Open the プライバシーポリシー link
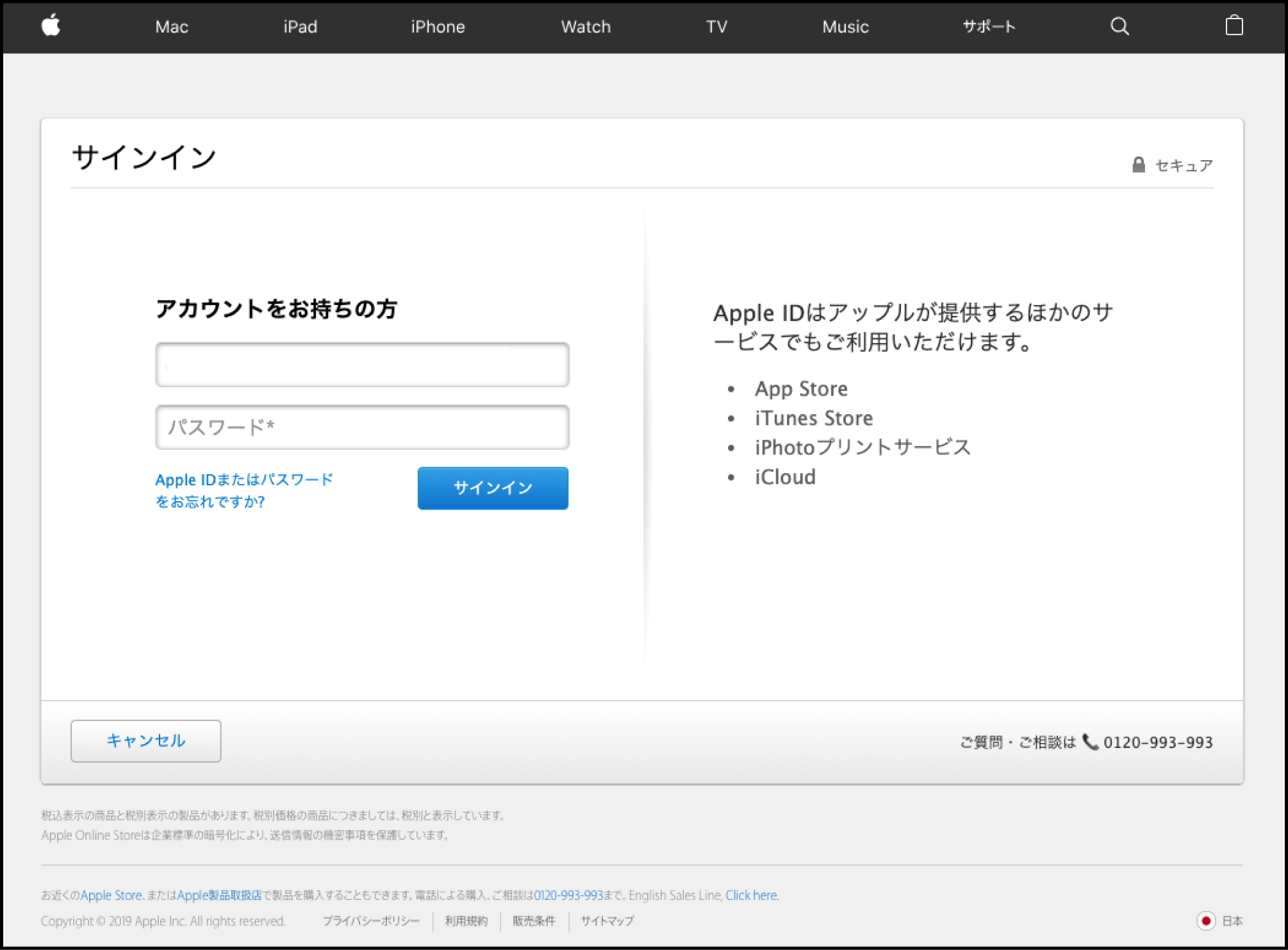 click(371, 921)
